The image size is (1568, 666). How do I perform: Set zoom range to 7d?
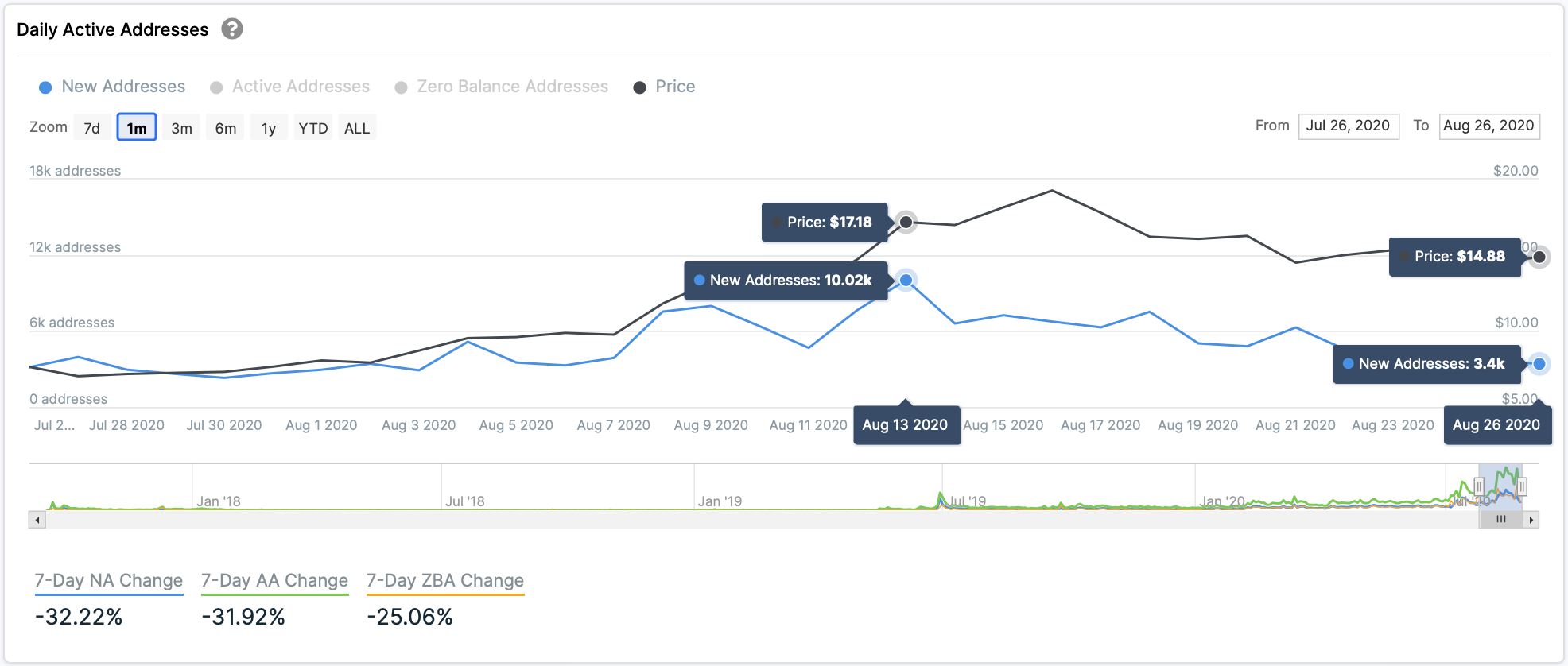click(x=92, y=128)
